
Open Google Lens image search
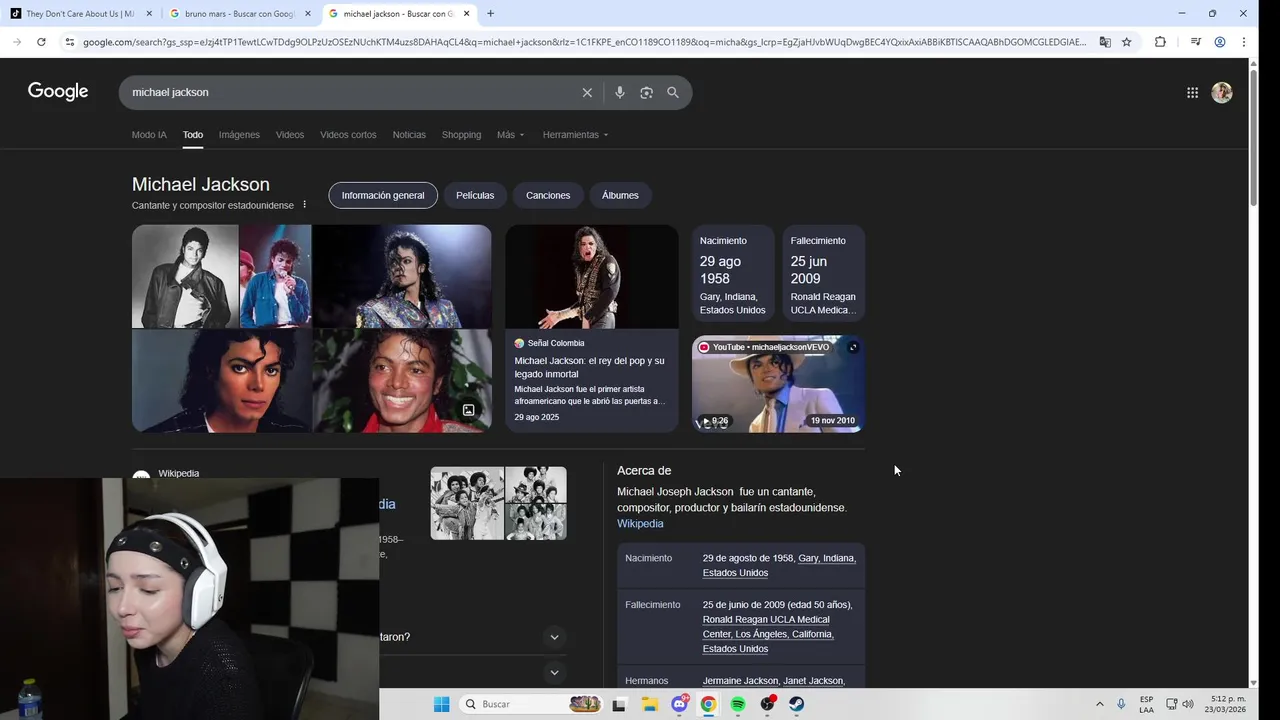[x=646, y=92]
